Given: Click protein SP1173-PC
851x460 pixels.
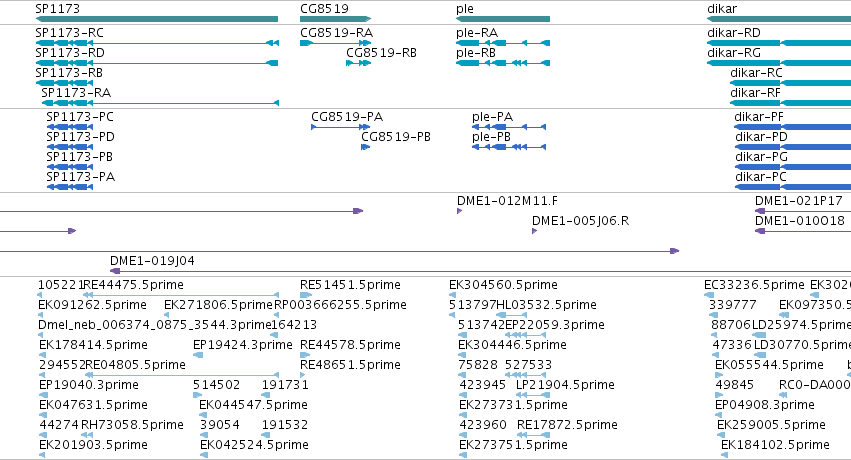Looking at the screenshot, I should 80,117.
